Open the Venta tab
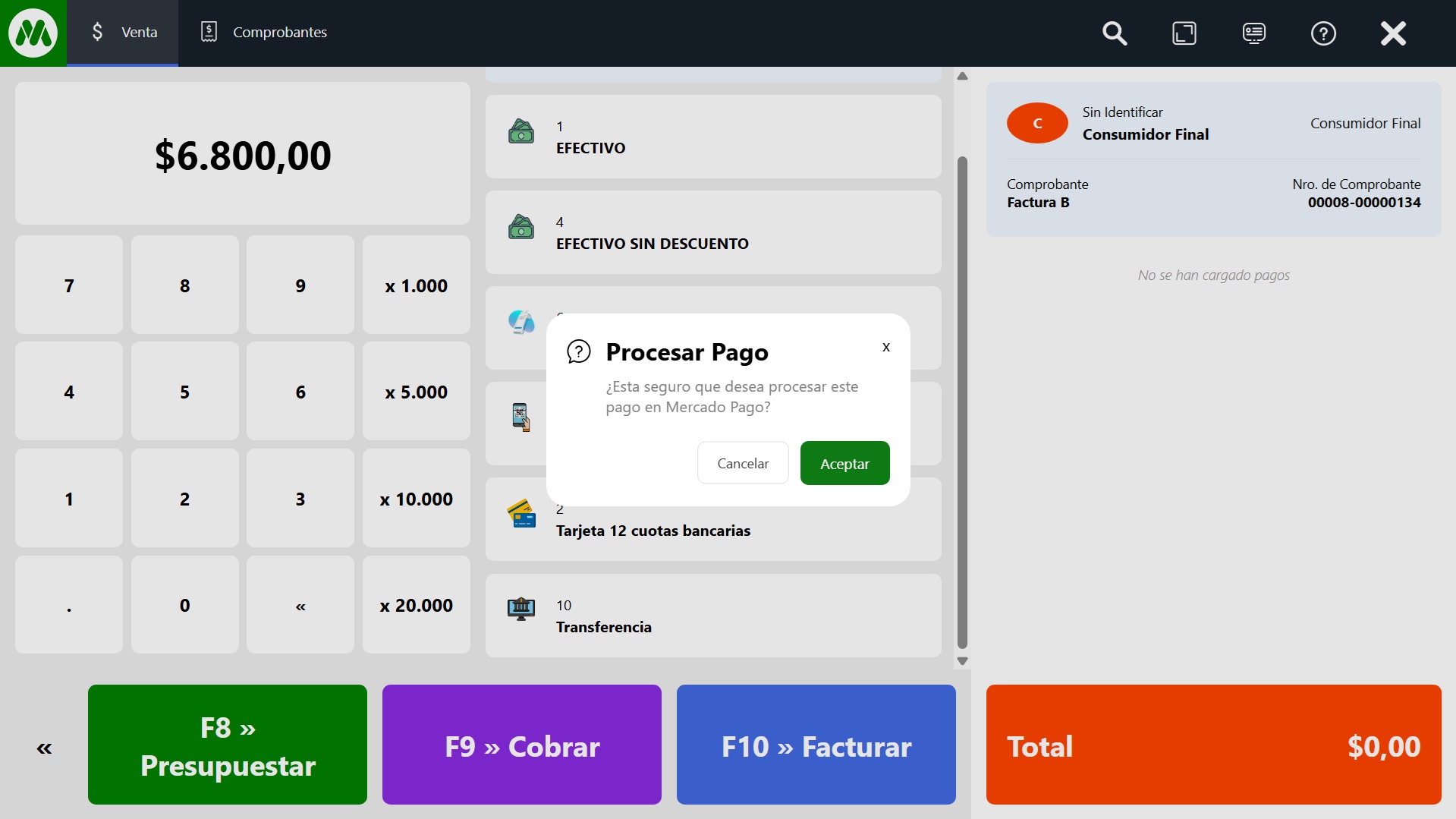Image resolution: width=1456 pixels, height=819 pixels. pos(123,33)
